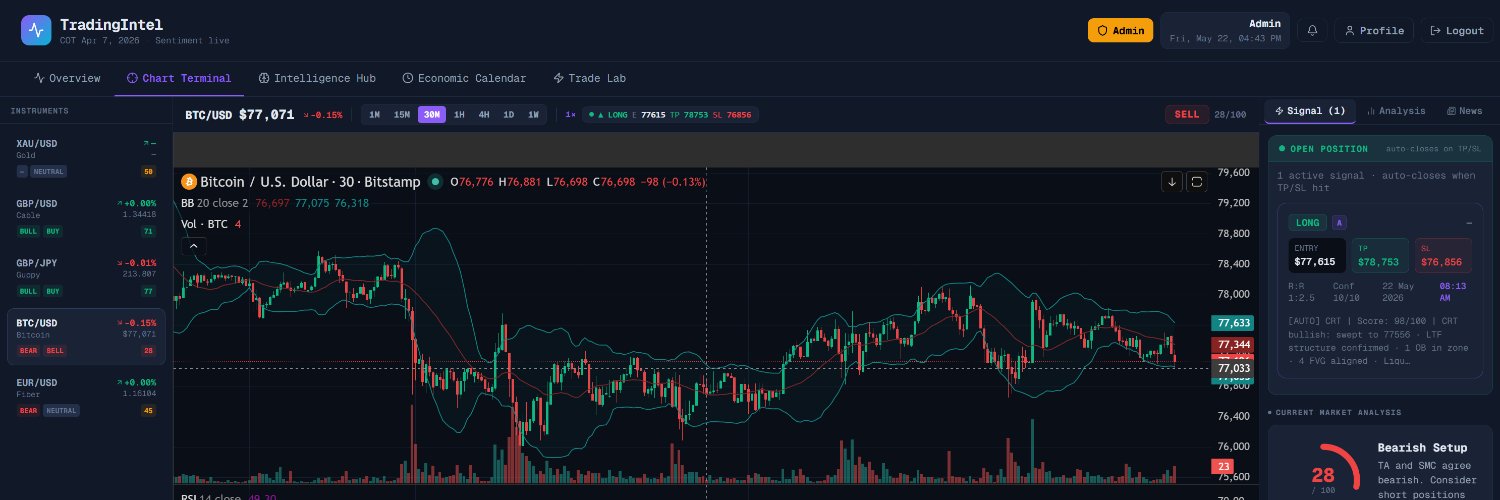Switch the chart to 1H
Image resolution: width=1500 pixels, height=500 pixels.
click(459, 115)
